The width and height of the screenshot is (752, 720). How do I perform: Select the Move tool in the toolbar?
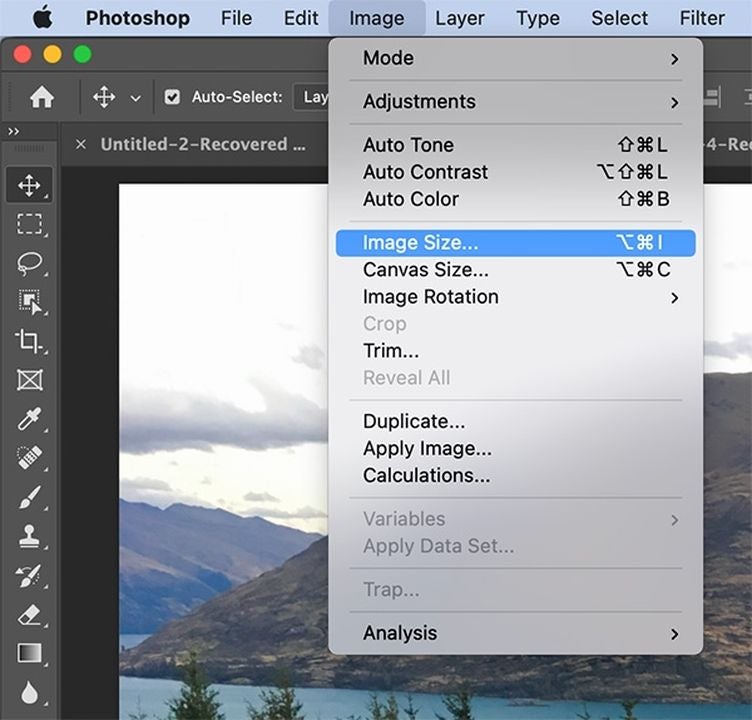(x=29, y=185)
